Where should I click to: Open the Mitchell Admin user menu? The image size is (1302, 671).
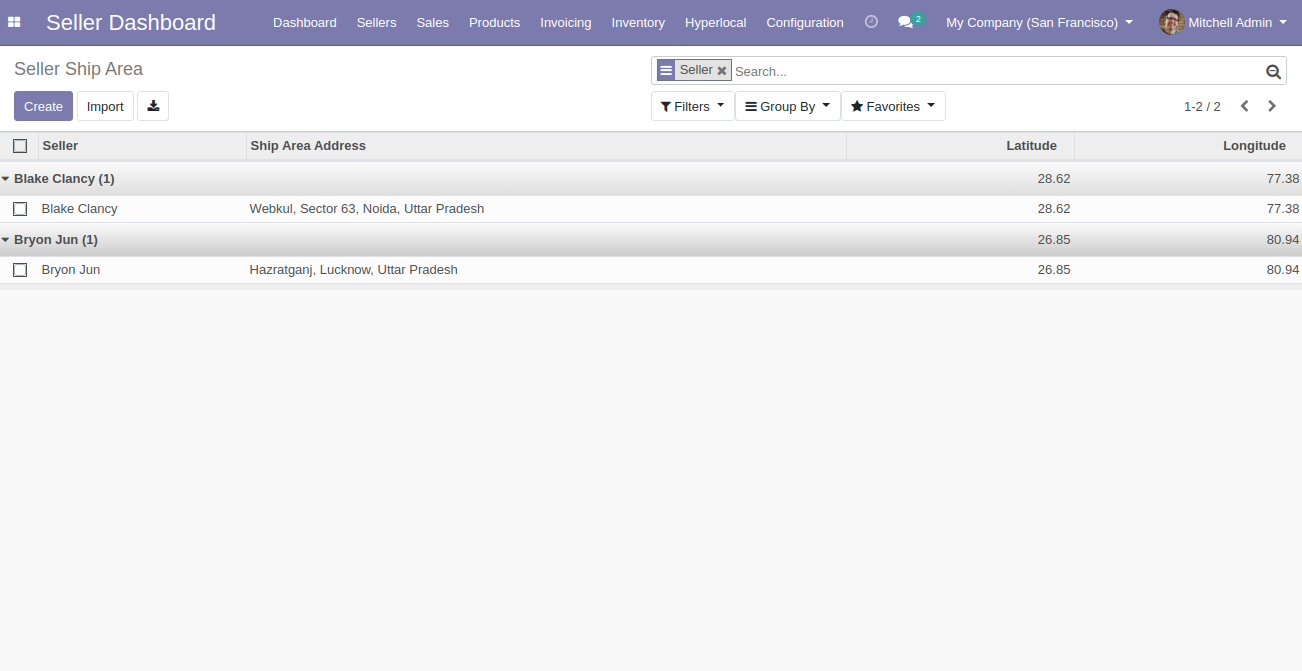click(1223, 22)
